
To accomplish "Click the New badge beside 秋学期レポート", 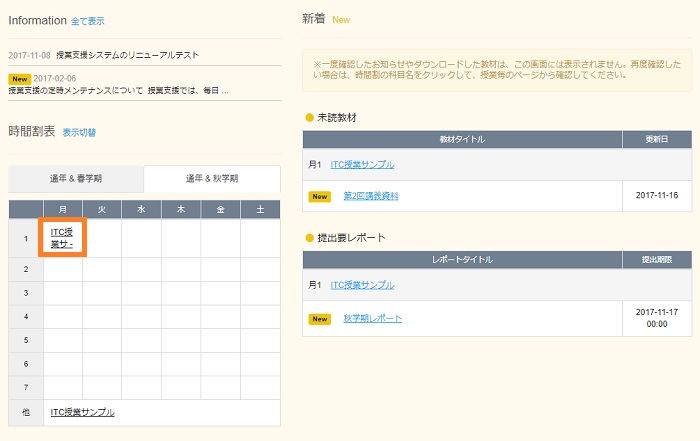I will point(320,318).
